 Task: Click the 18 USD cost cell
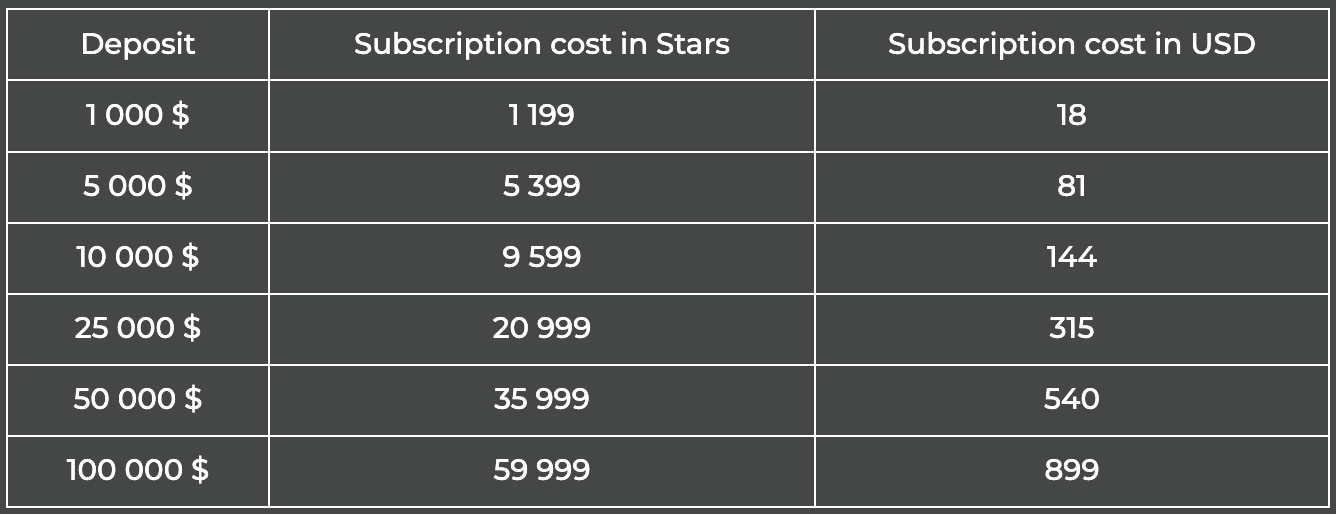tap(1071, 116)
